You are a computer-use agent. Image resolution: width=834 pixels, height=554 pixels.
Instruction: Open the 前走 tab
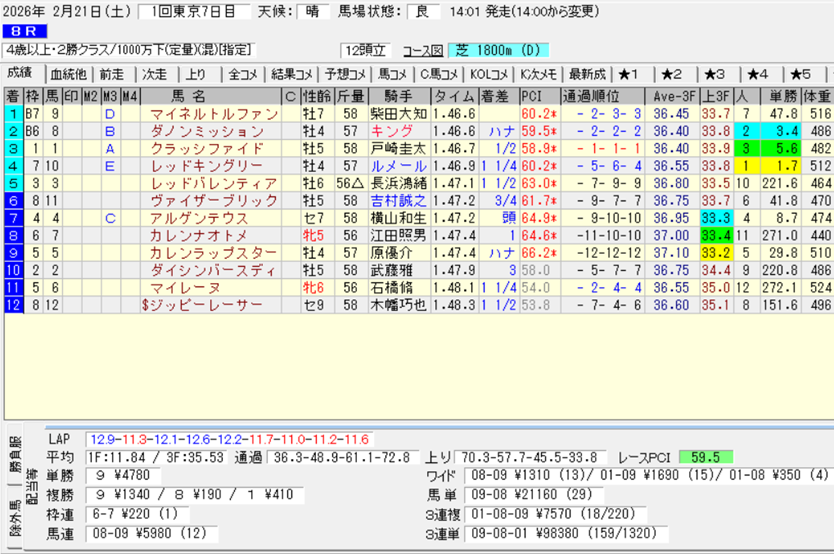pyautogui.click(x=111, y=74)
